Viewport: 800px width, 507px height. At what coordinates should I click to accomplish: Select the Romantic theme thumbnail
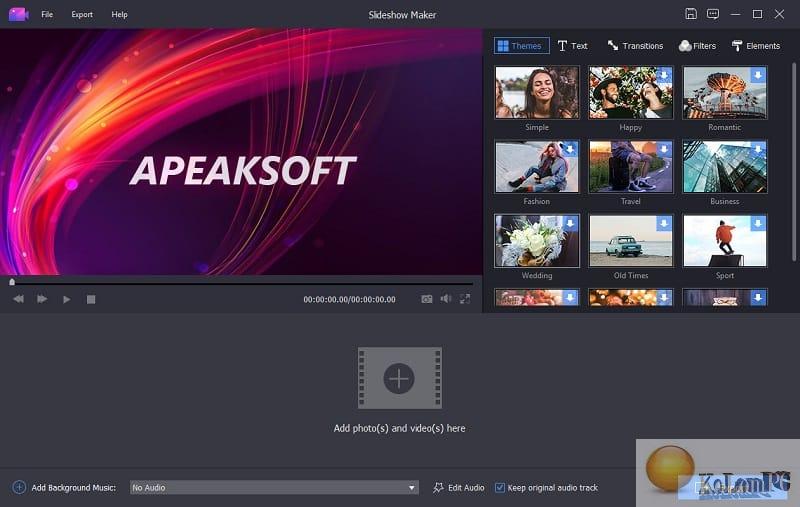[x=724, y=92]
